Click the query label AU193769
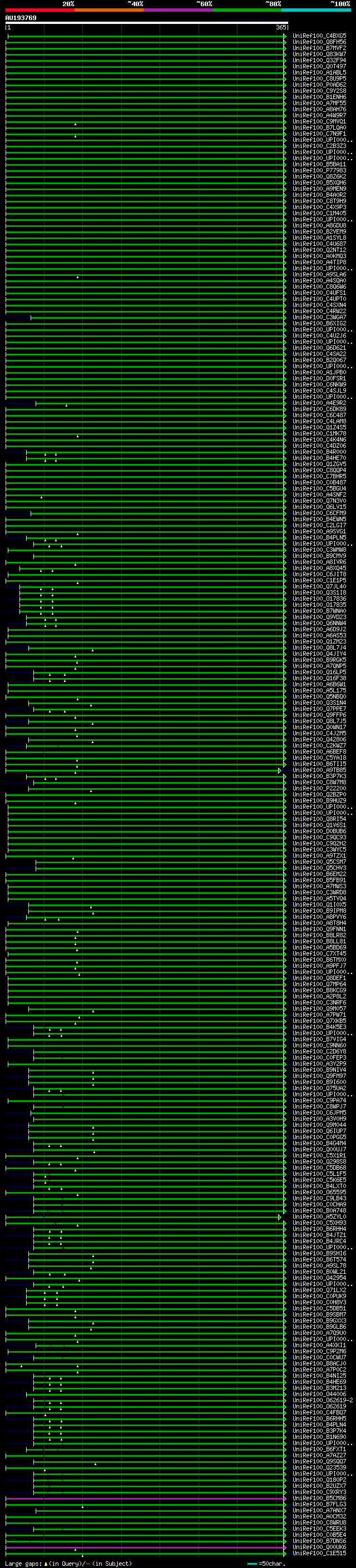The width and height of the screenshot is (356, 1568). (21, 18)
